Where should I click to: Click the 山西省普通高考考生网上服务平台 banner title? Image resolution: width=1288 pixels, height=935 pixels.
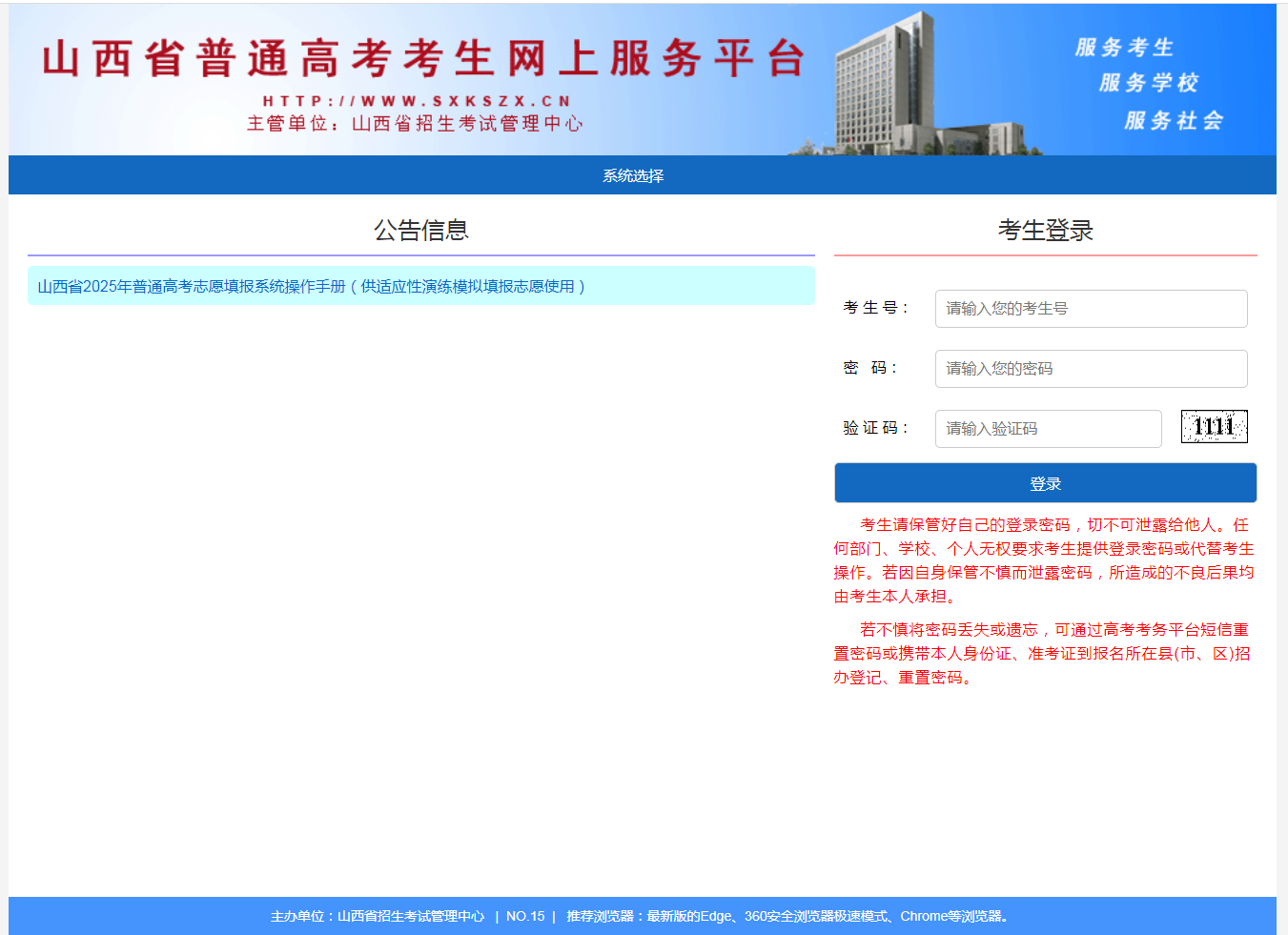tap(424, 59)
